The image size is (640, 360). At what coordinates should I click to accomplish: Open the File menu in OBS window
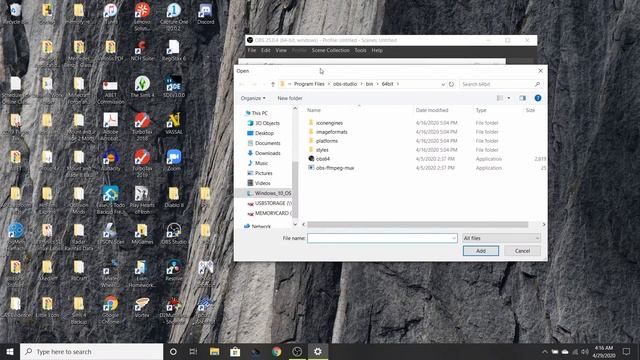[x=252, y=50]
